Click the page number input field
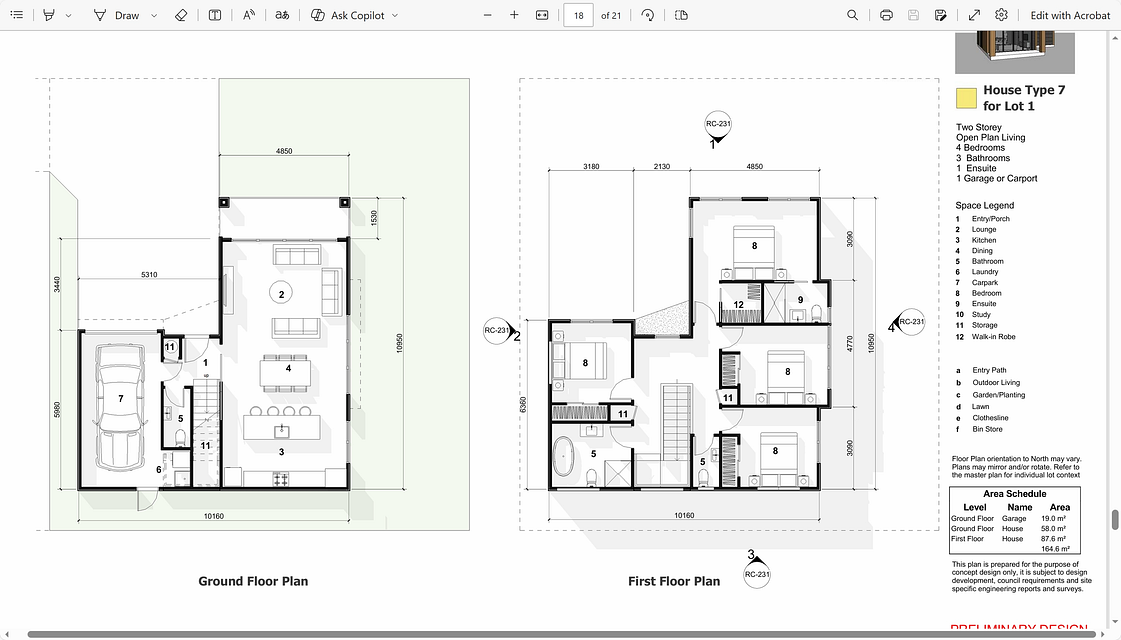This screenshot has height=640, width=1121. [578, 15]
